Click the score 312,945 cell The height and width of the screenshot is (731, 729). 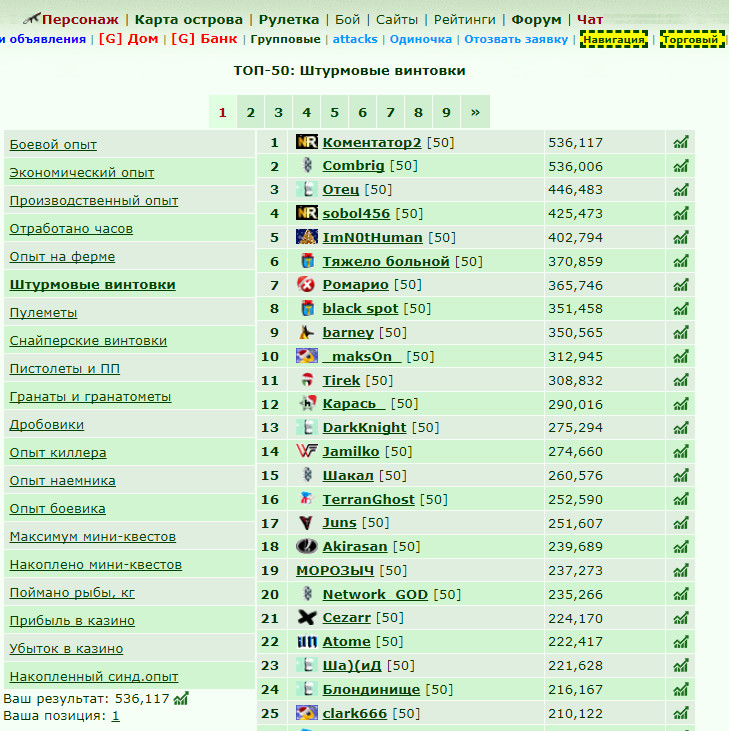[605, 356]
